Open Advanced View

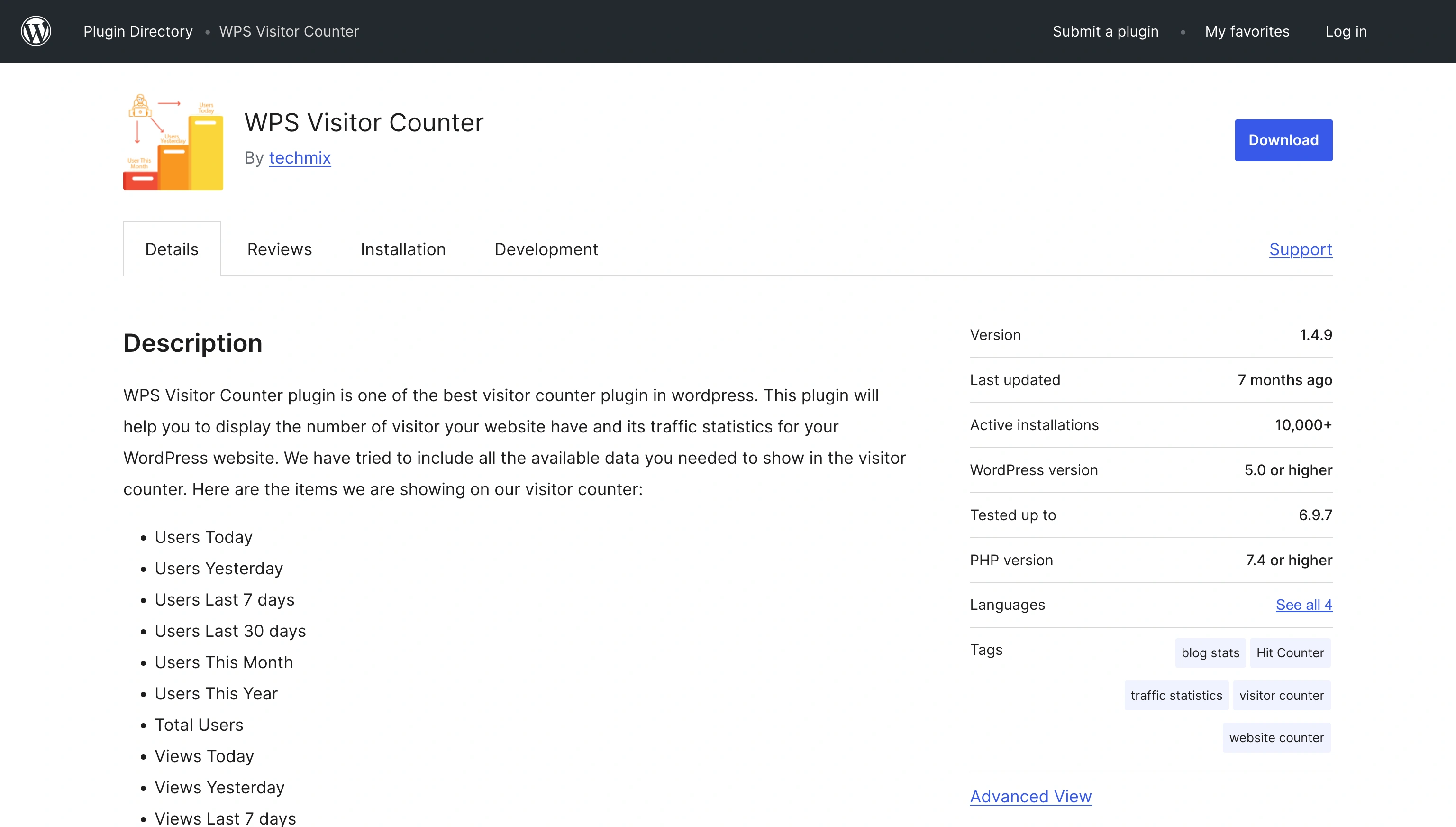point(1030,796)
